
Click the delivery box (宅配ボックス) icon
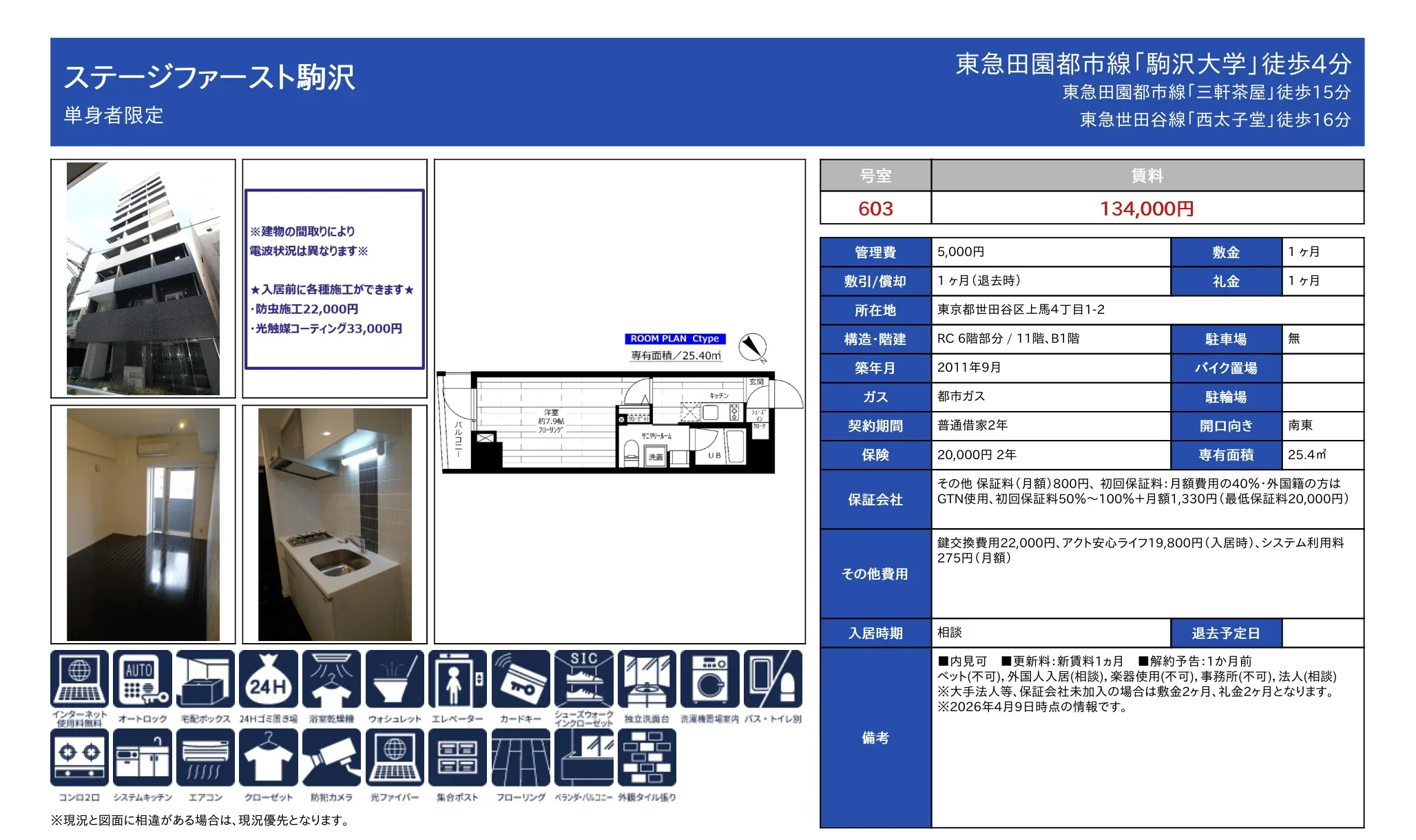point(205,679)
